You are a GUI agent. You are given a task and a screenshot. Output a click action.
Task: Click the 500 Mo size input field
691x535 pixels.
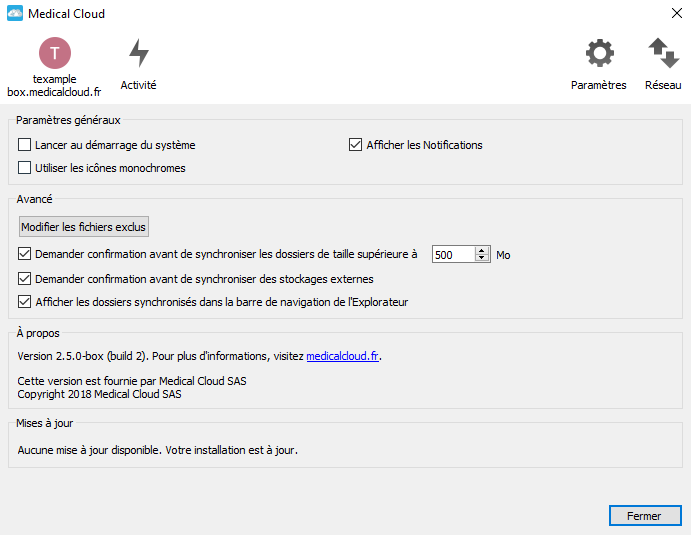tap(454, 254)
